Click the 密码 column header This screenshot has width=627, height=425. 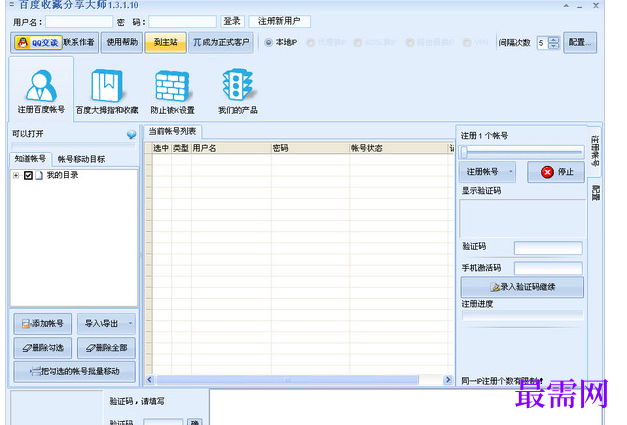[x=310, y=148]
